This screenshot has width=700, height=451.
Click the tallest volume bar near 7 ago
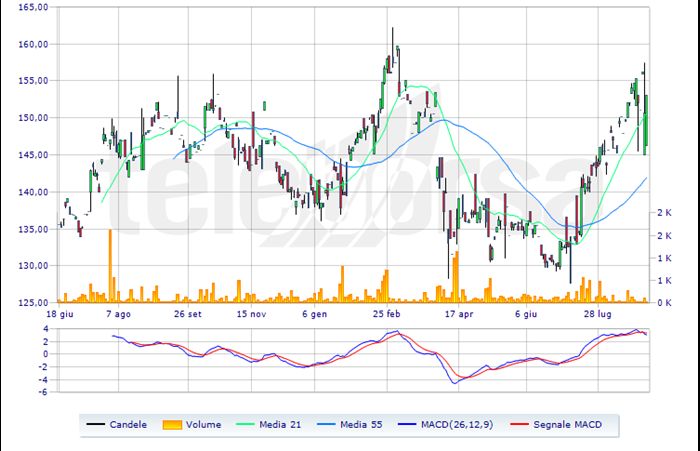110,266
